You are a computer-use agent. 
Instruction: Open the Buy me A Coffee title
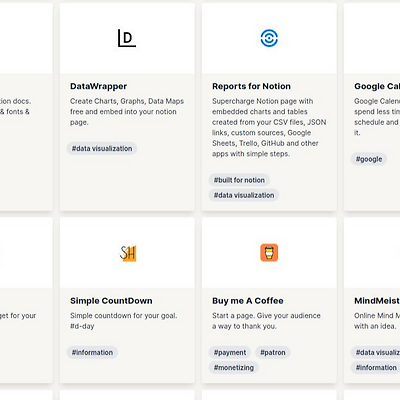[248, 301]
